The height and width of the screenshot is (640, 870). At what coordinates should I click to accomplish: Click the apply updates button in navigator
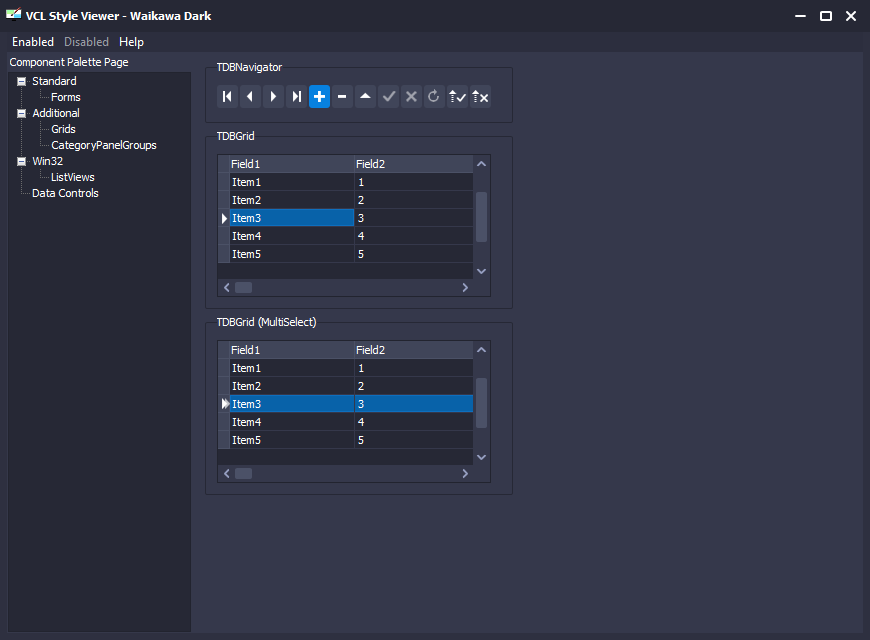[457, 97]
